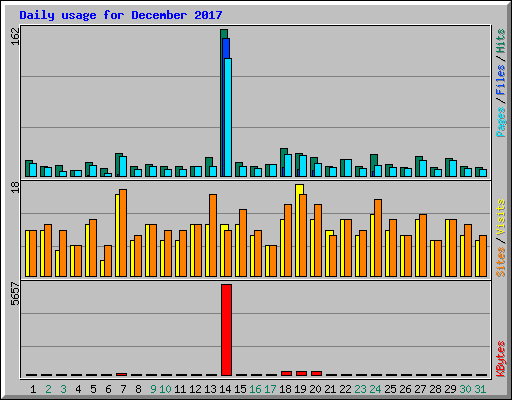Click the day 11 axis label
This screenshot has height=400, width=512.
tap(180, 389)
